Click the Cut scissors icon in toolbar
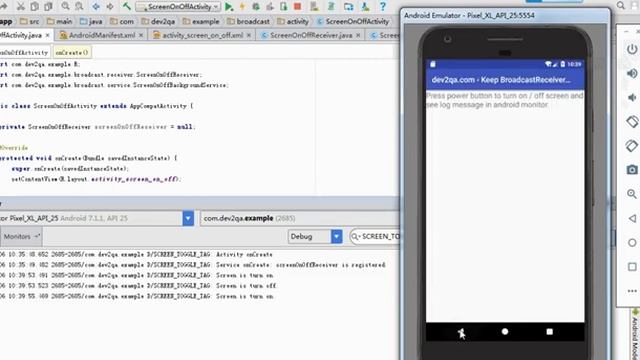 tap(20, 6)
